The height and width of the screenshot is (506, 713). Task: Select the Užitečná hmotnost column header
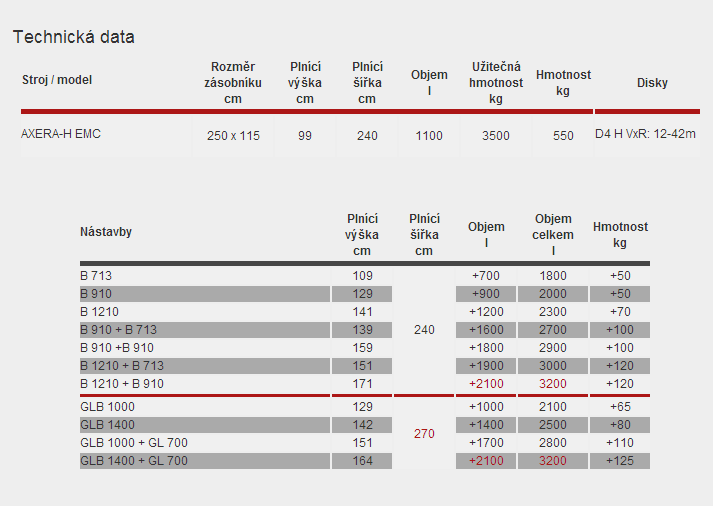coord(495,83)
